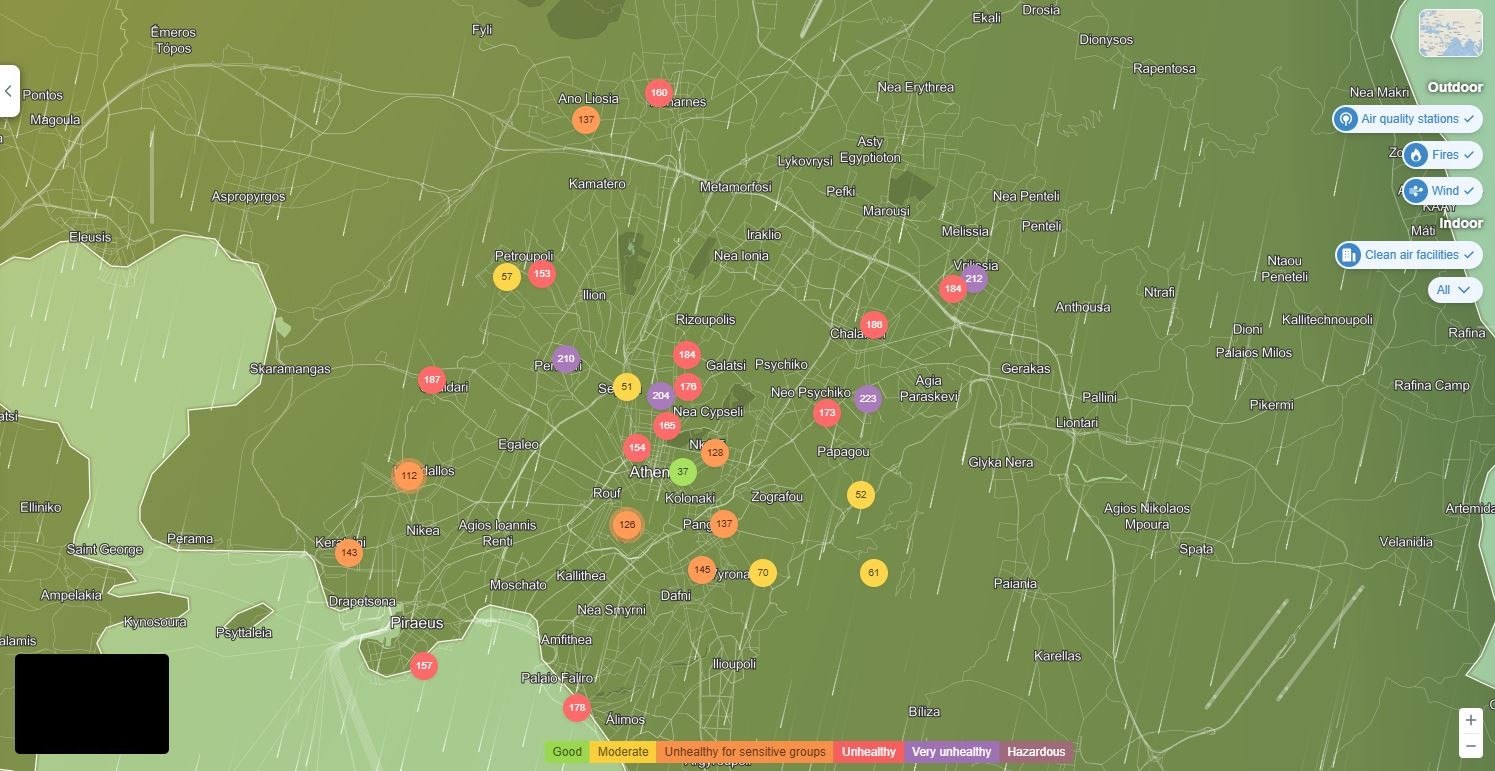Toggle the Wind layer off

coord(1442,191)
